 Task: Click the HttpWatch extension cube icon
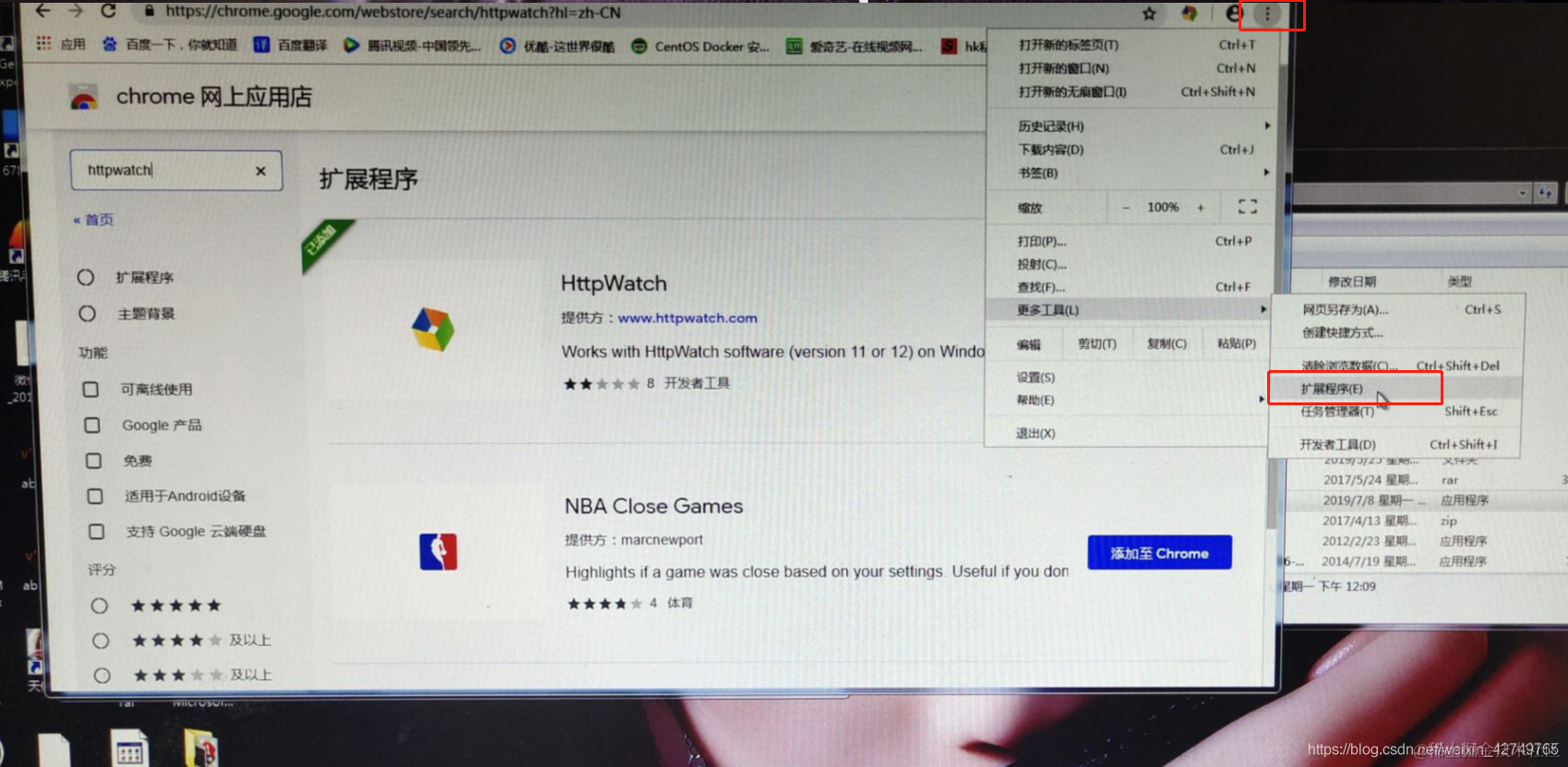(x=433, y=329)
